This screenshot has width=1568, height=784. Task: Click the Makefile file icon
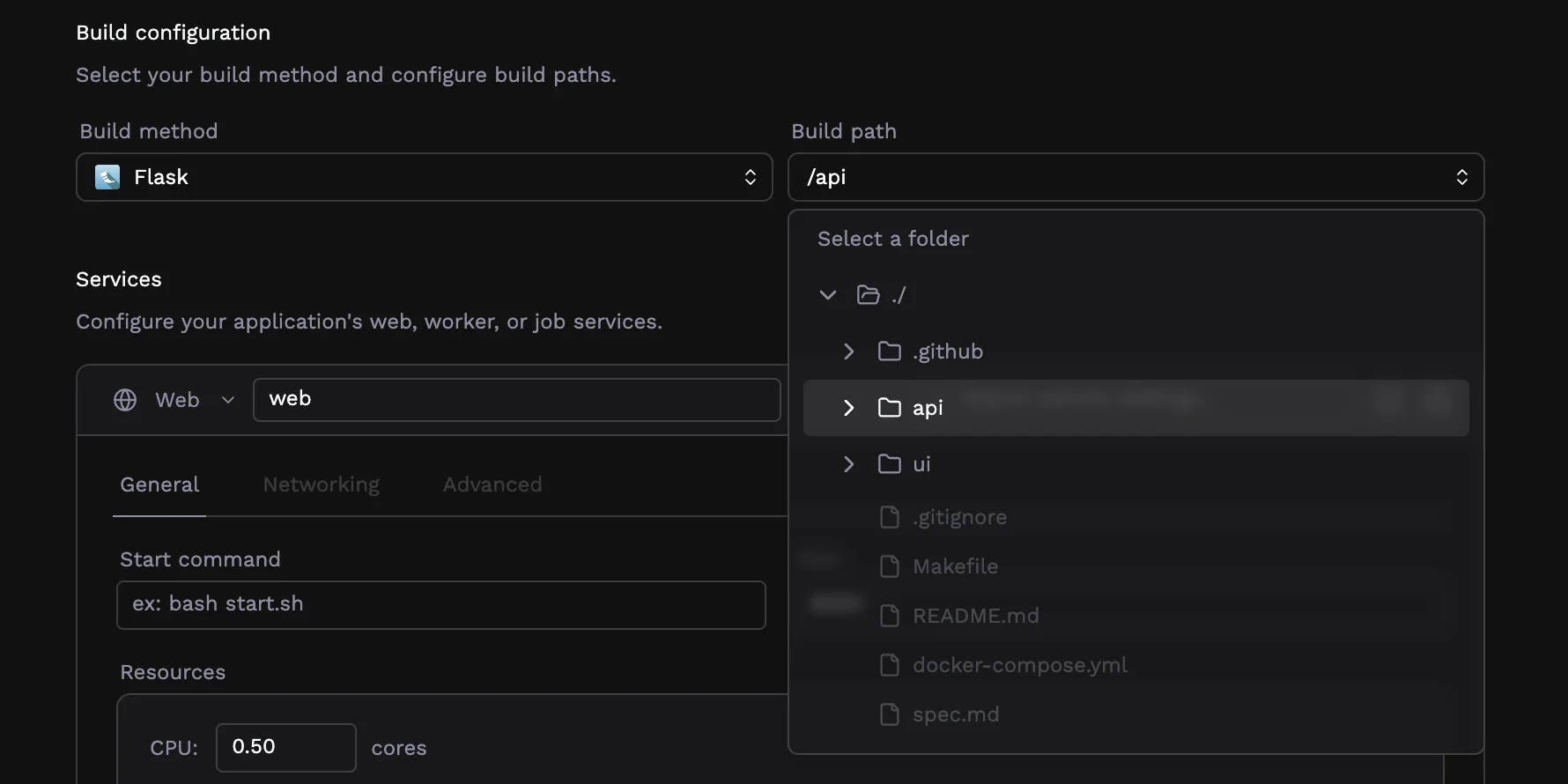890,566
